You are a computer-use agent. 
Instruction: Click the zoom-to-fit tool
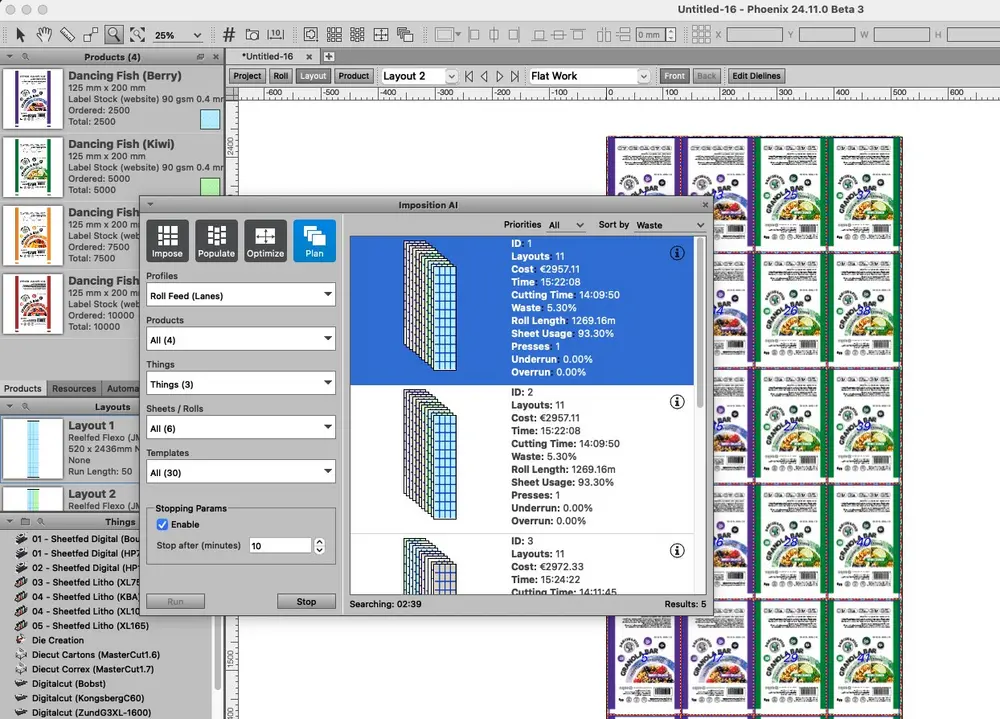pyautogui.click(x=137, y=34)
